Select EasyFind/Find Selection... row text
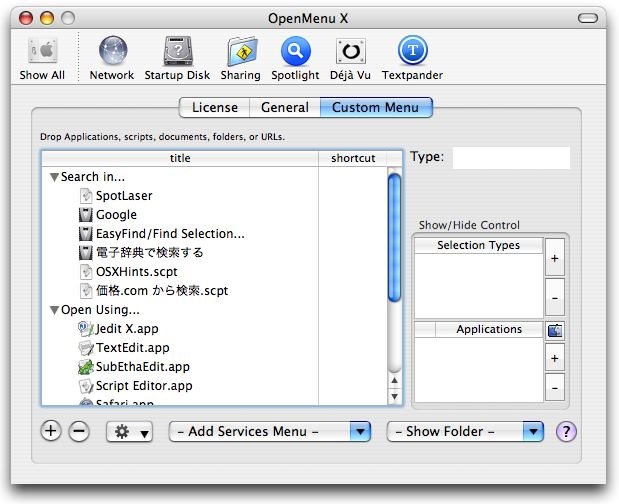619x504 pixels. tap(170, 234)
